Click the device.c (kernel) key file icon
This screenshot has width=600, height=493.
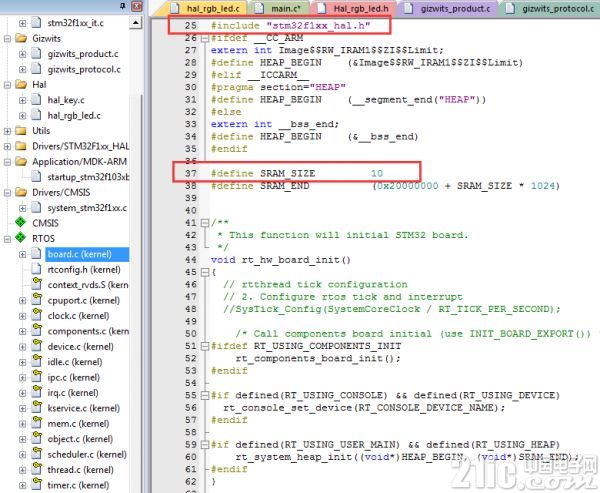[x=37, y=345]
